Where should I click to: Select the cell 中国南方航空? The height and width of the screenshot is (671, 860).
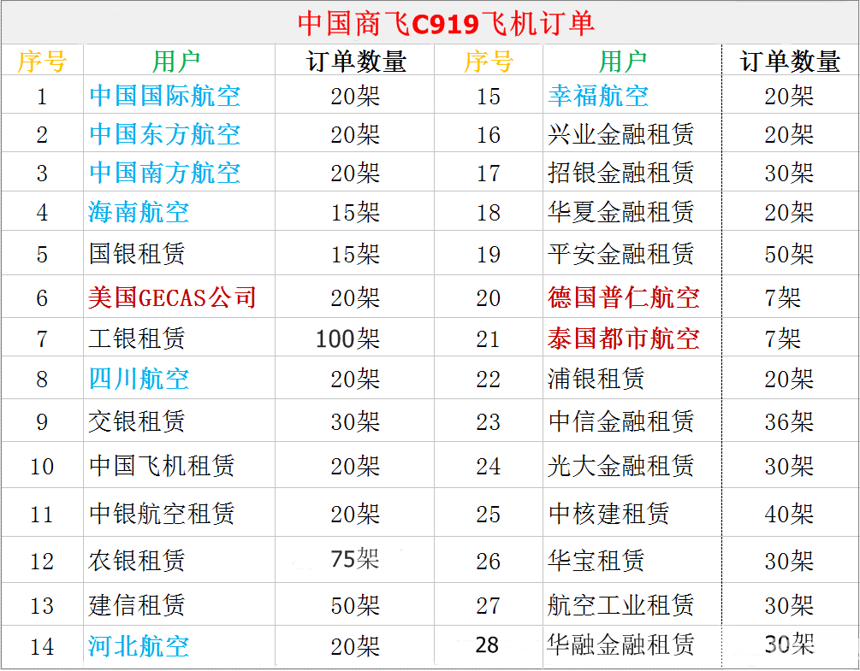[179, 173]
